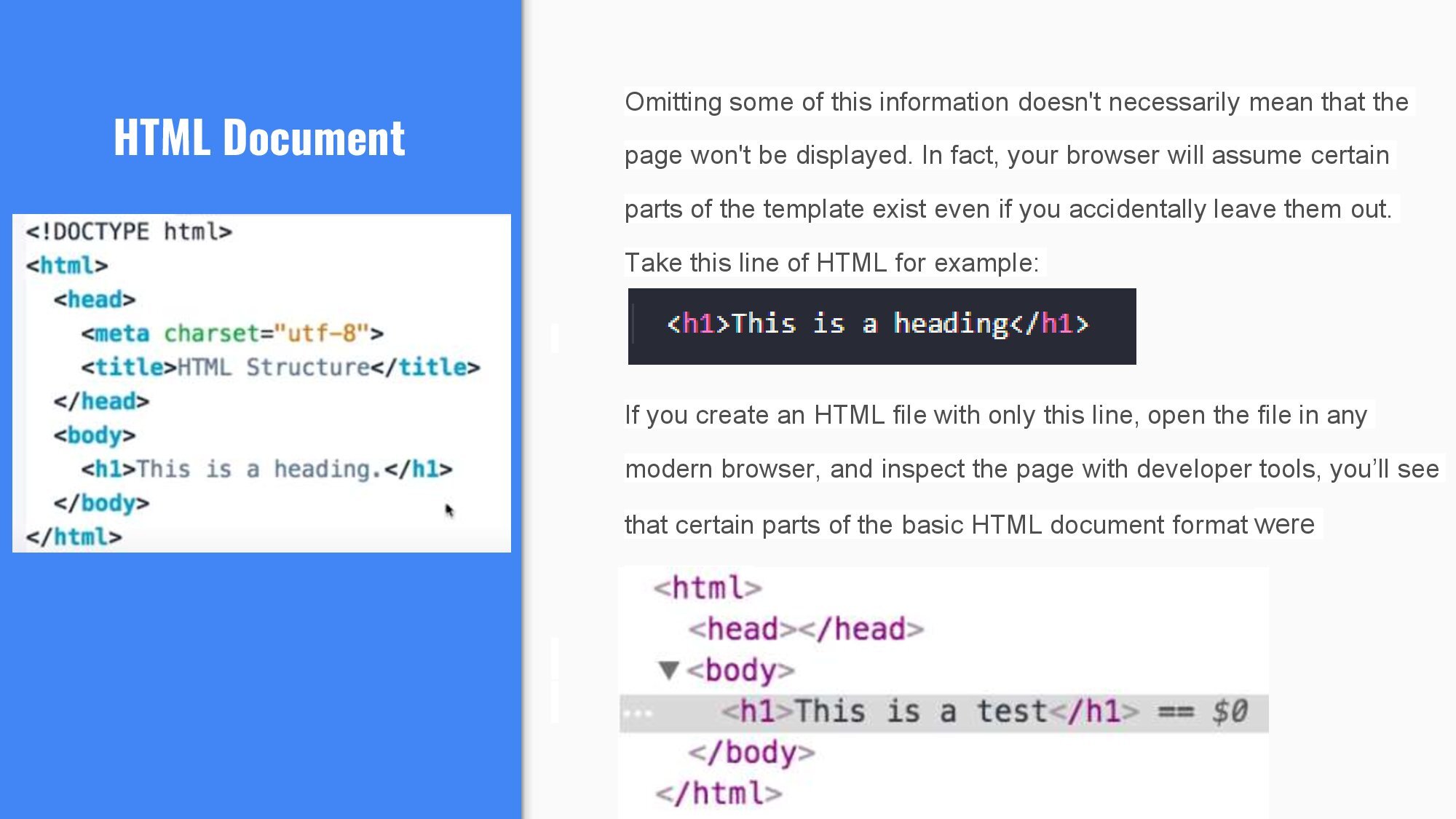Viewport: 1456px width, 819px height.
Task: Select the <meta charset="utf-8"> tag
Action: 233,333
